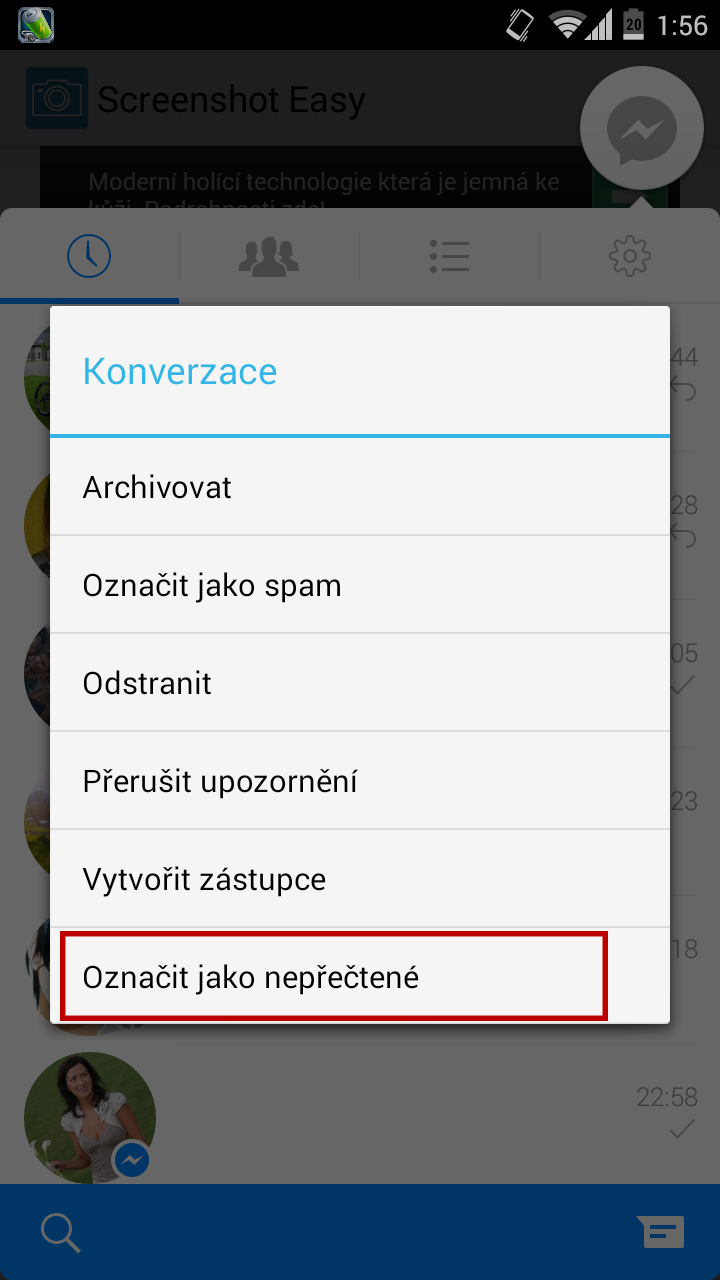This screenshot has width=720, height=1280.
Task: Open the recent conversations clock tab
Action: click(89, 256)
